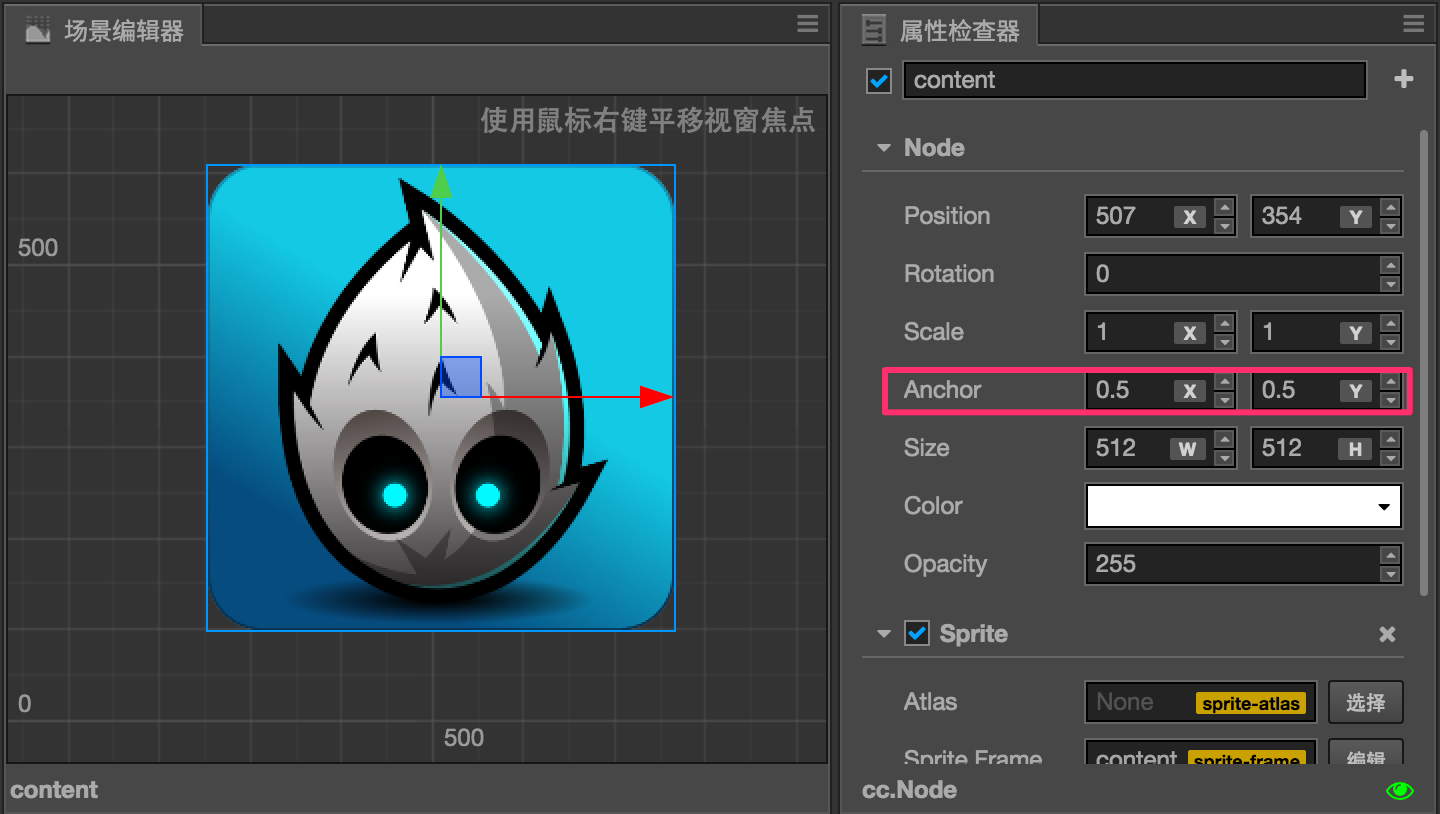1440x814 pixels.
Task: Open the Color dropdown arrow
Action: (1384, 507)
